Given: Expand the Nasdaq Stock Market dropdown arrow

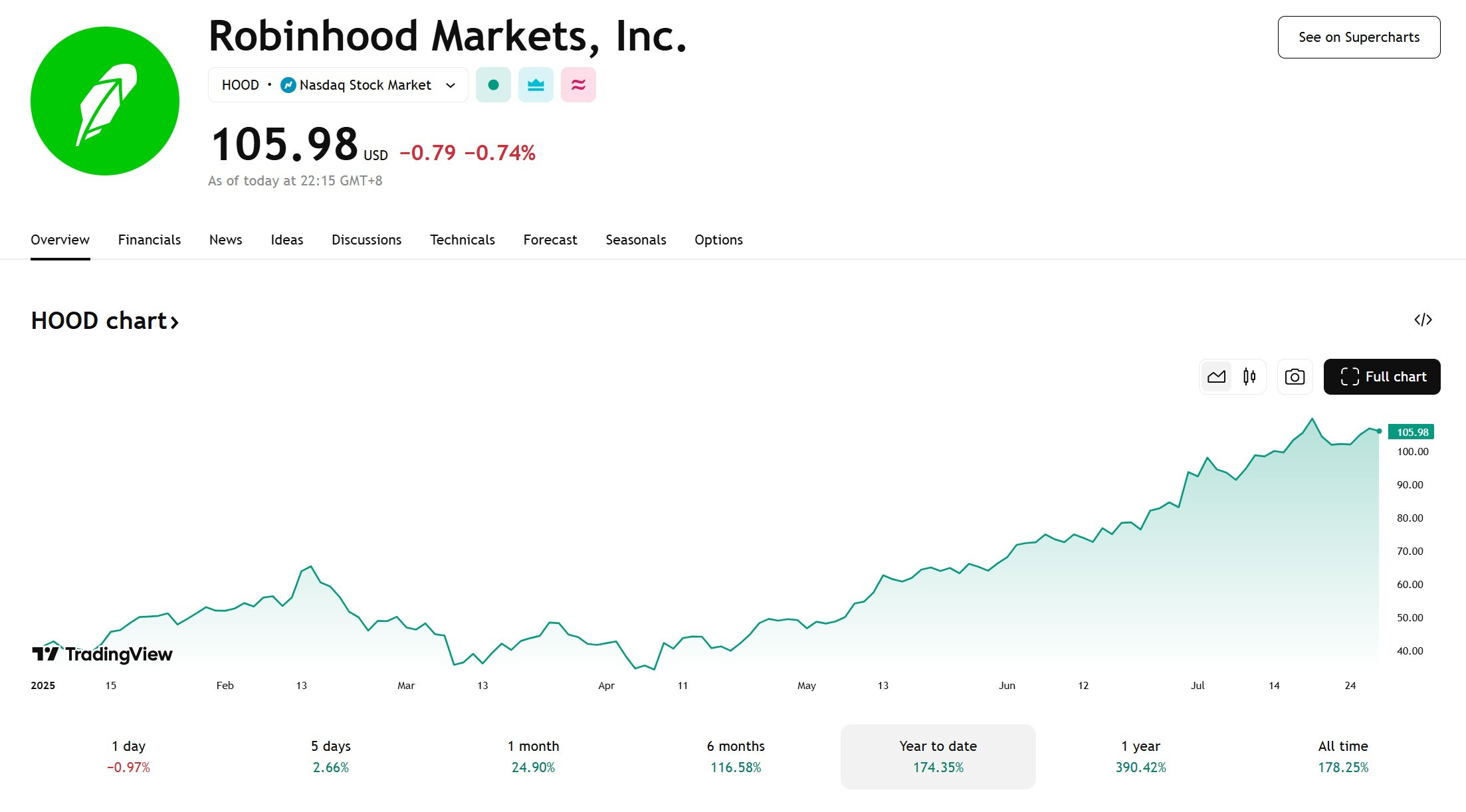Looking at the screenshot, I should pos(451,85).
